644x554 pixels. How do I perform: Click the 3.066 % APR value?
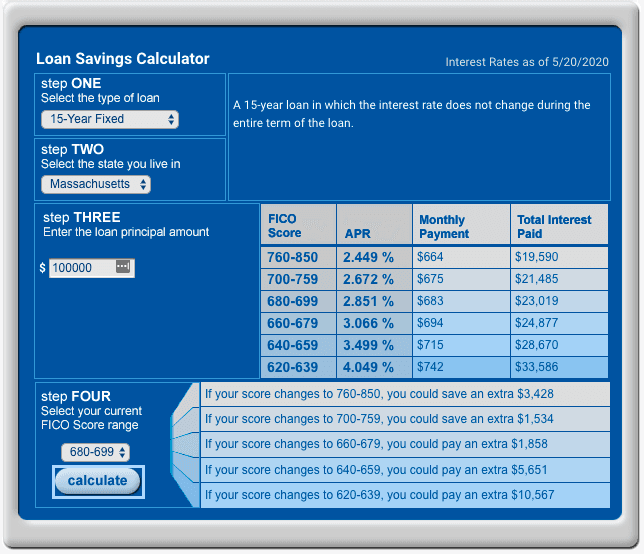[x=368, y=323]
